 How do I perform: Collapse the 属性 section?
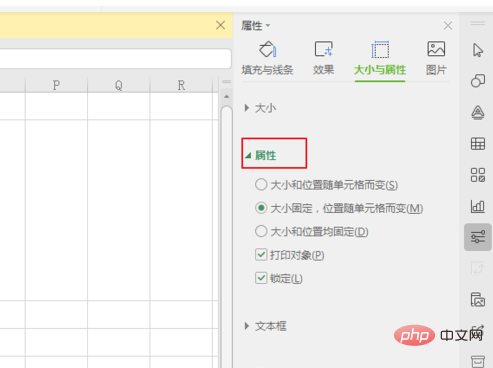point(260,155)
